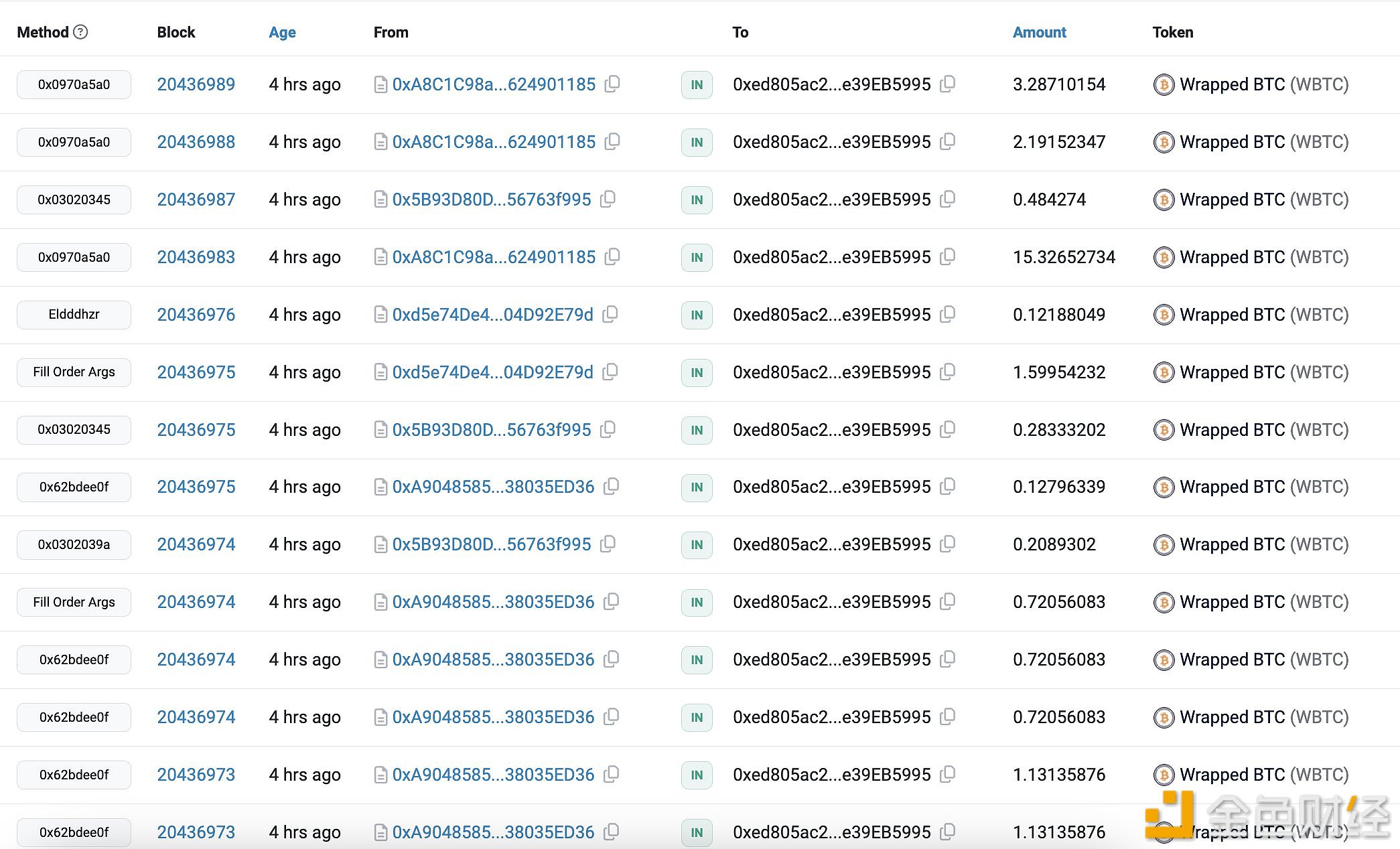Toggle the Age column format
The image size is (1400, 849).
point(282,32)
